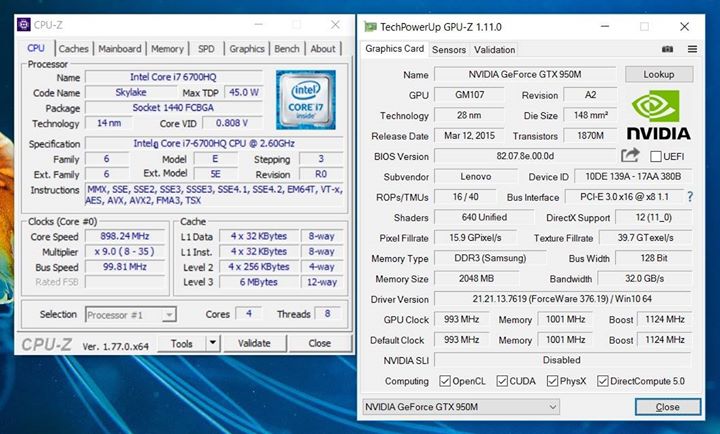720x434 pixels.
Task: Click the Threads value 8
Action: tap(327, 314)
